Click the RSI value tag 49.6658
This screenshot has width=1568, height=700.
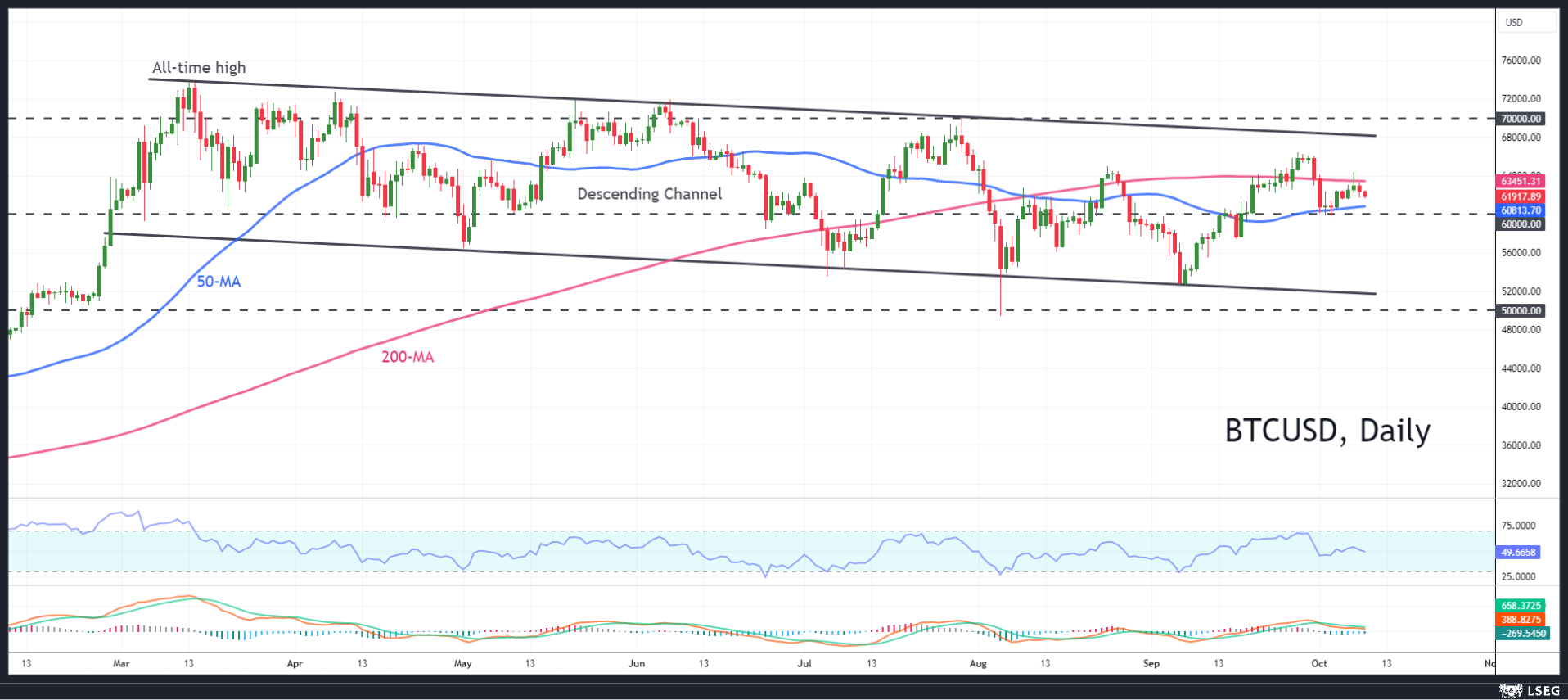point(1518,553)
